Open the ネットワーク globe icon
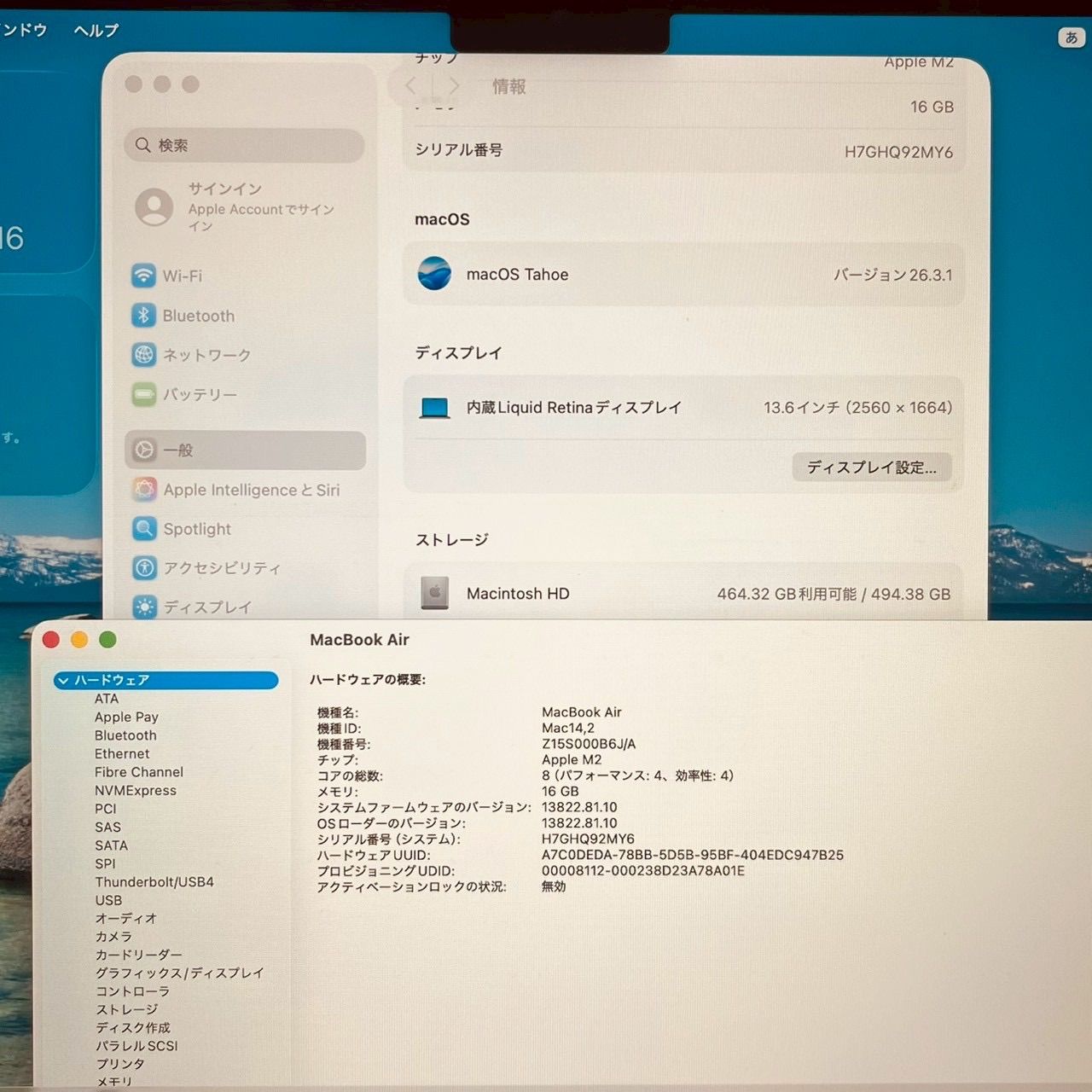 pyautogui.click(x=143, y=354)
